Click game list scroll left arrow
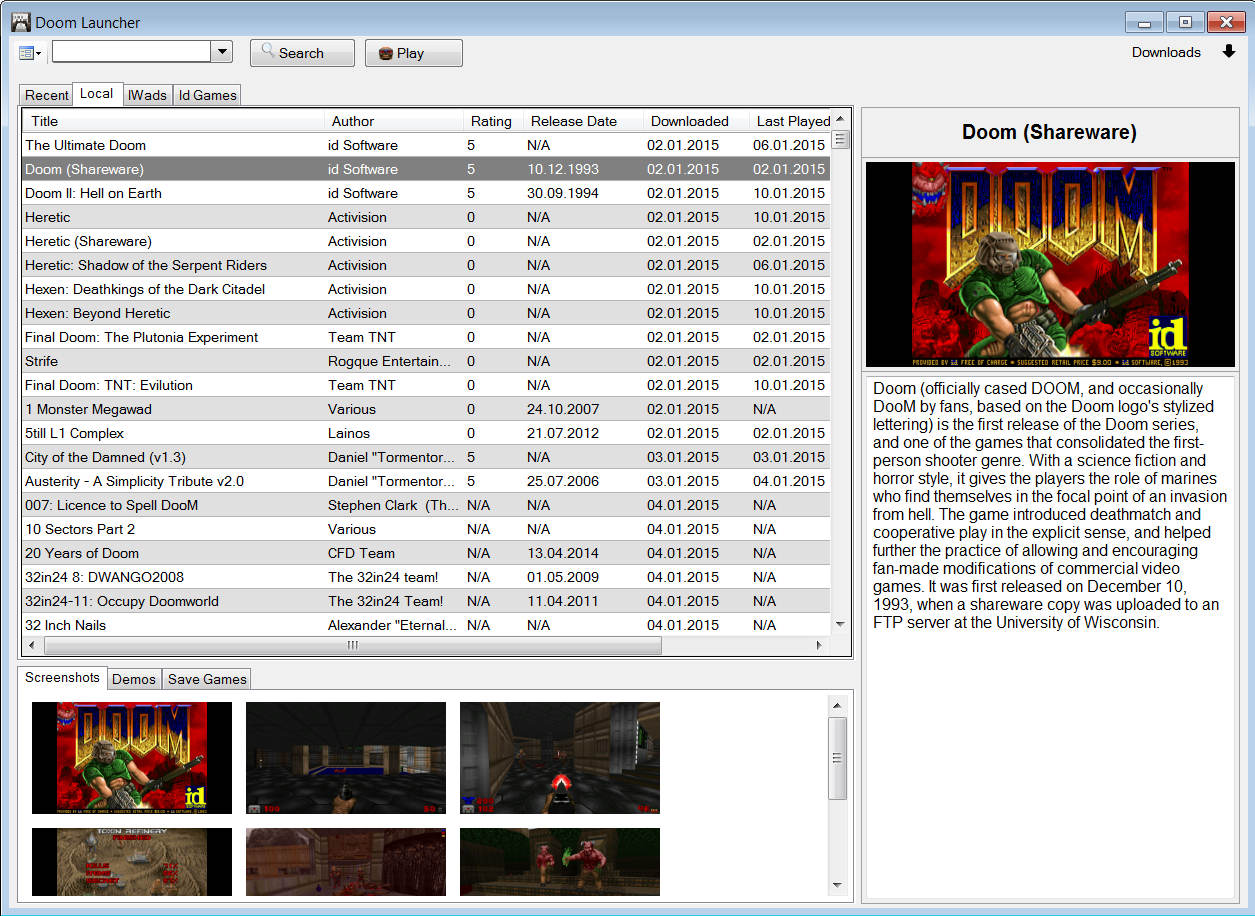Screen dimensions: 1255x916 [x=32, y=646]
